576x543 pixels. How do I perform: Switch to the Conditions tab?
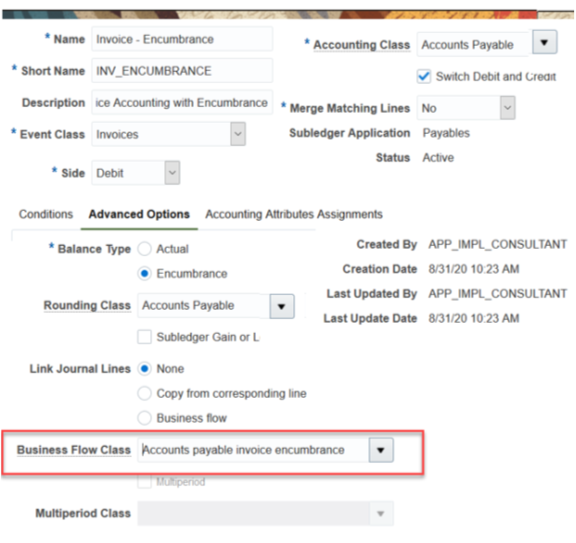pyautogui.click(x=46, y=214)
